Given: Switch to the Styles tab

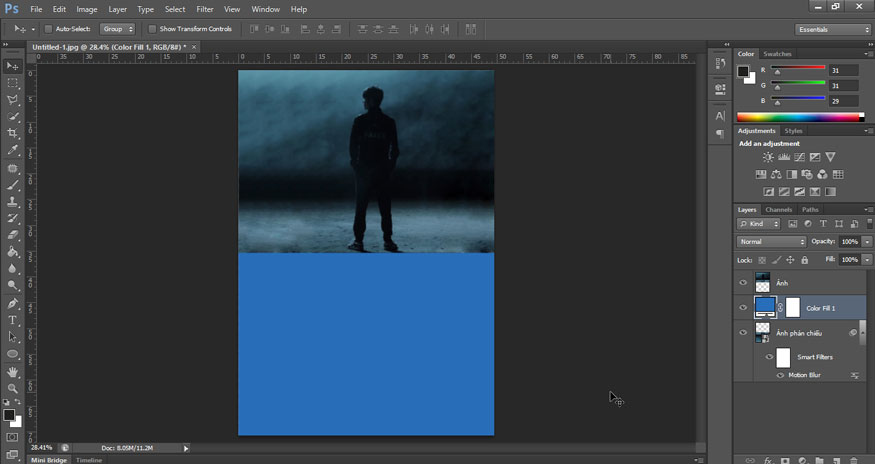Looking at the screenshot, I should pos(793,131).
